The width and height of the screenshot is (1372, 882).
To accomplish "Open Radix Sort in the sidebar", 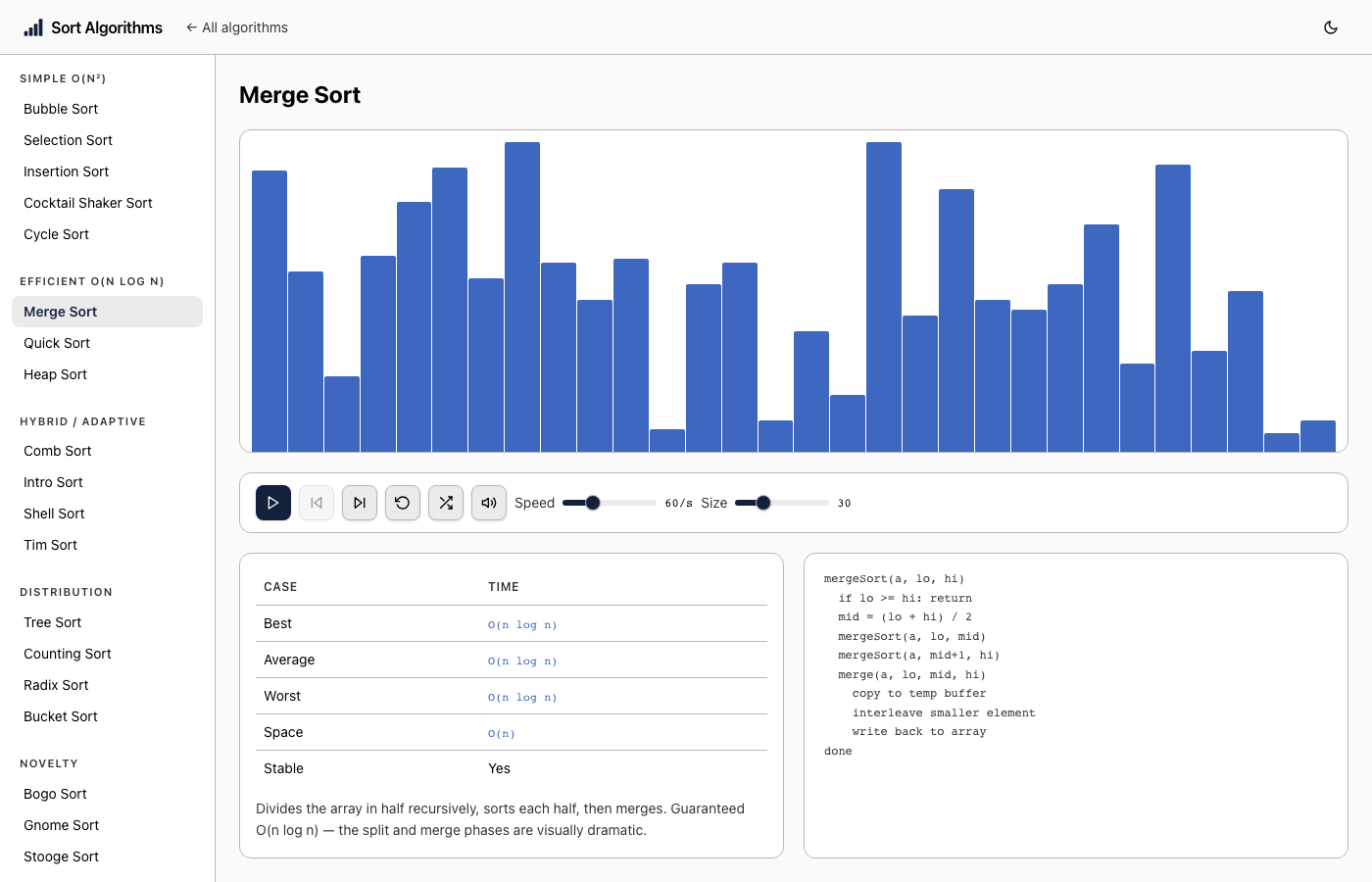I will coord(108,685).
